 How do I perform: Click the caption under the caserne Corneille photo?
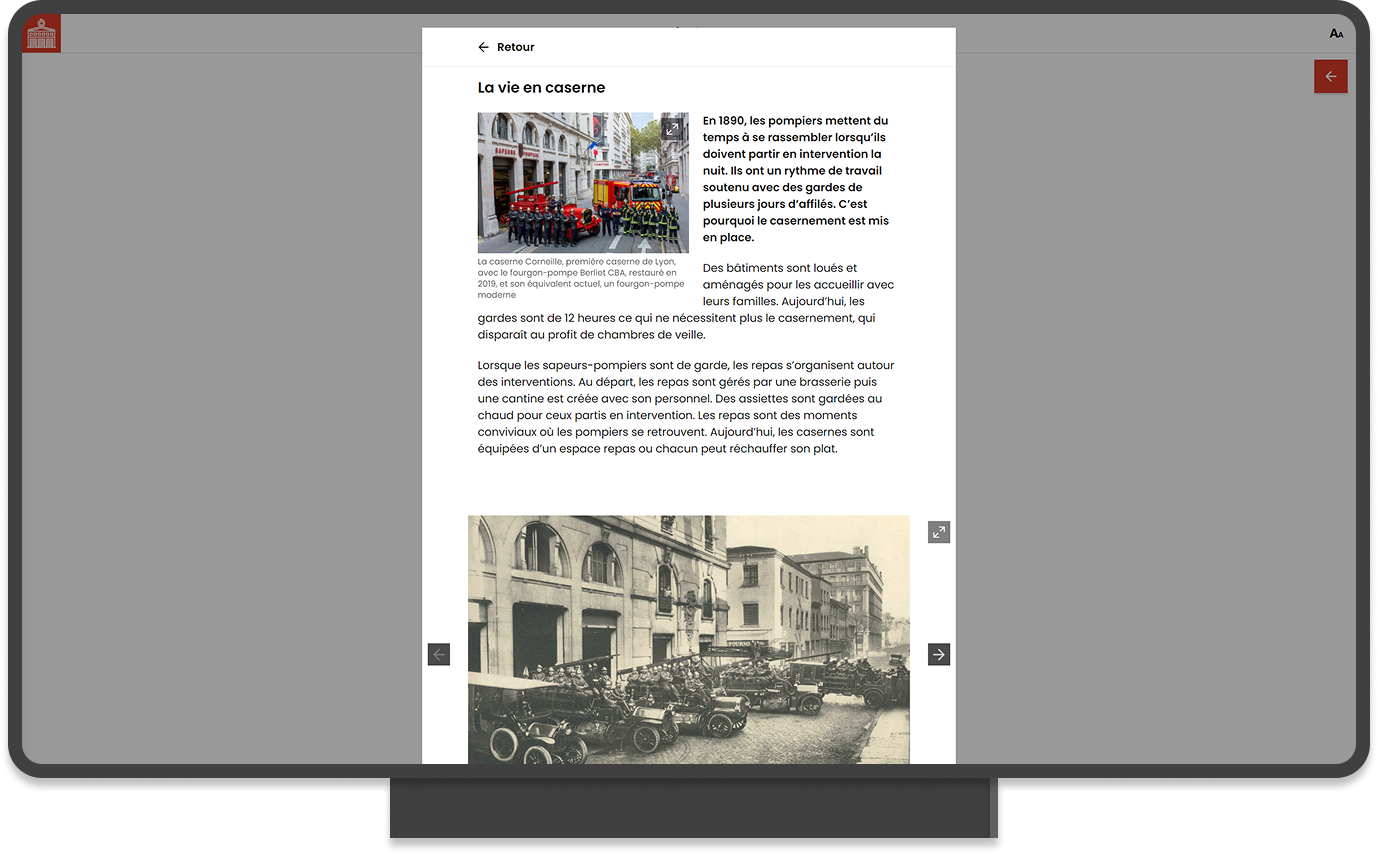pos(580,278)
